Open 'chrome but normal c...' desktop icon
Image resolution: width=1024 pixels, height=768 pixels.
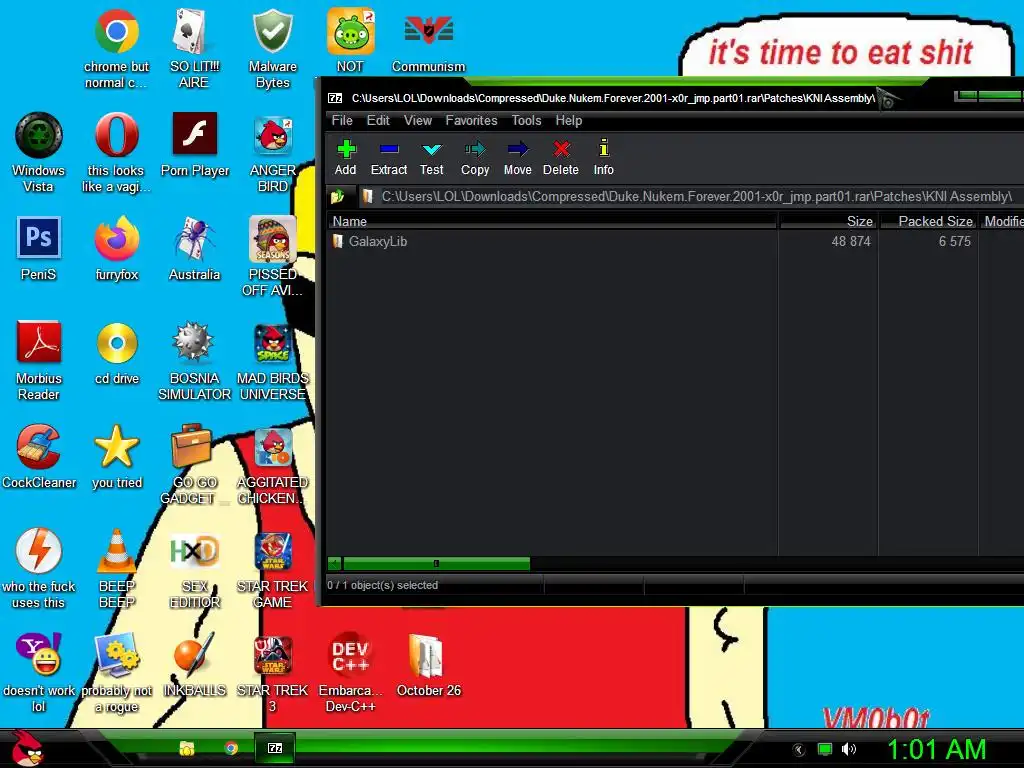tap(116, 49)
